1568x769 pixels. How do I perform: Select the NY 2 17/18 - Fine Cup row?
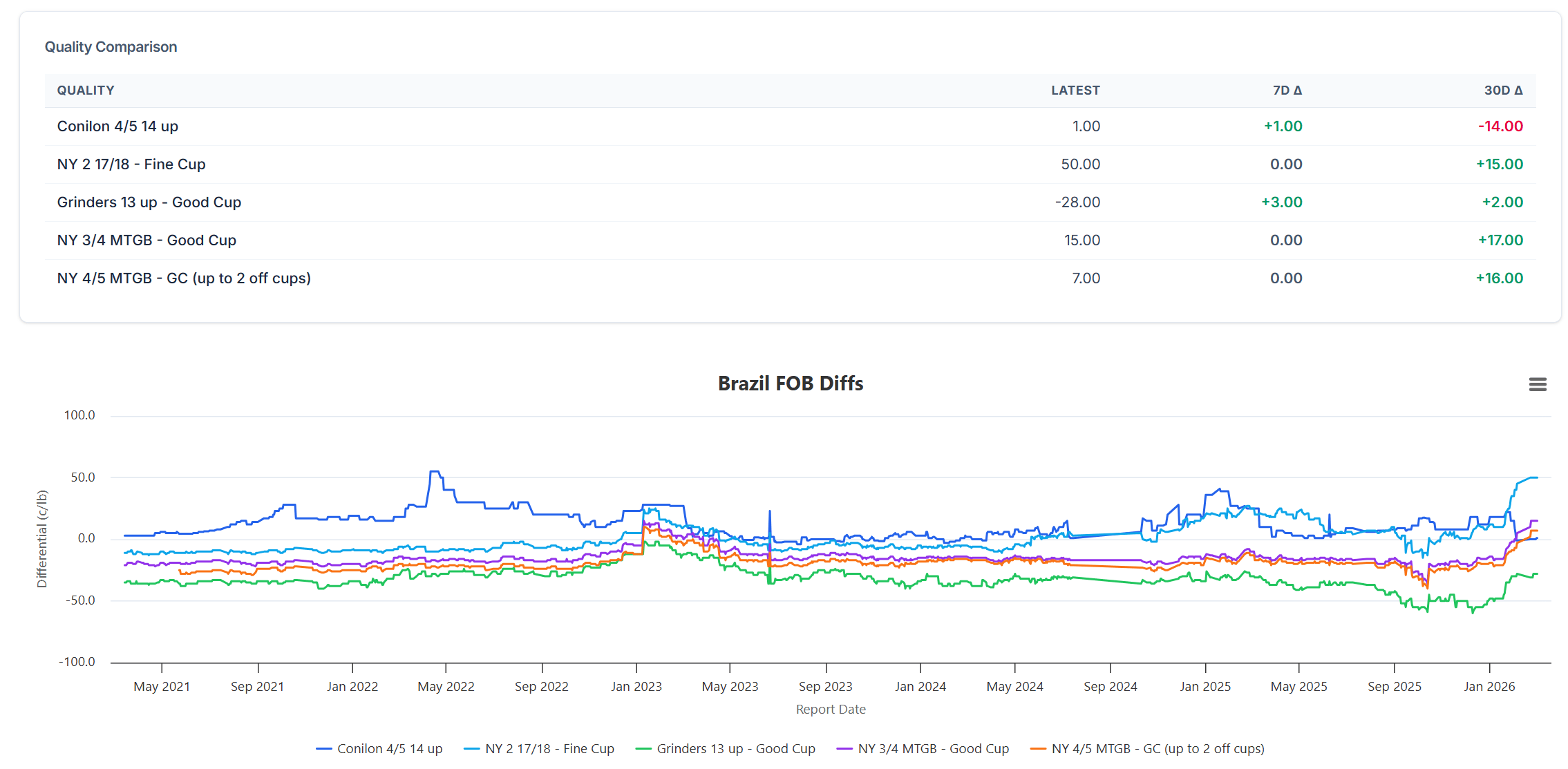(x=131, y=164)
